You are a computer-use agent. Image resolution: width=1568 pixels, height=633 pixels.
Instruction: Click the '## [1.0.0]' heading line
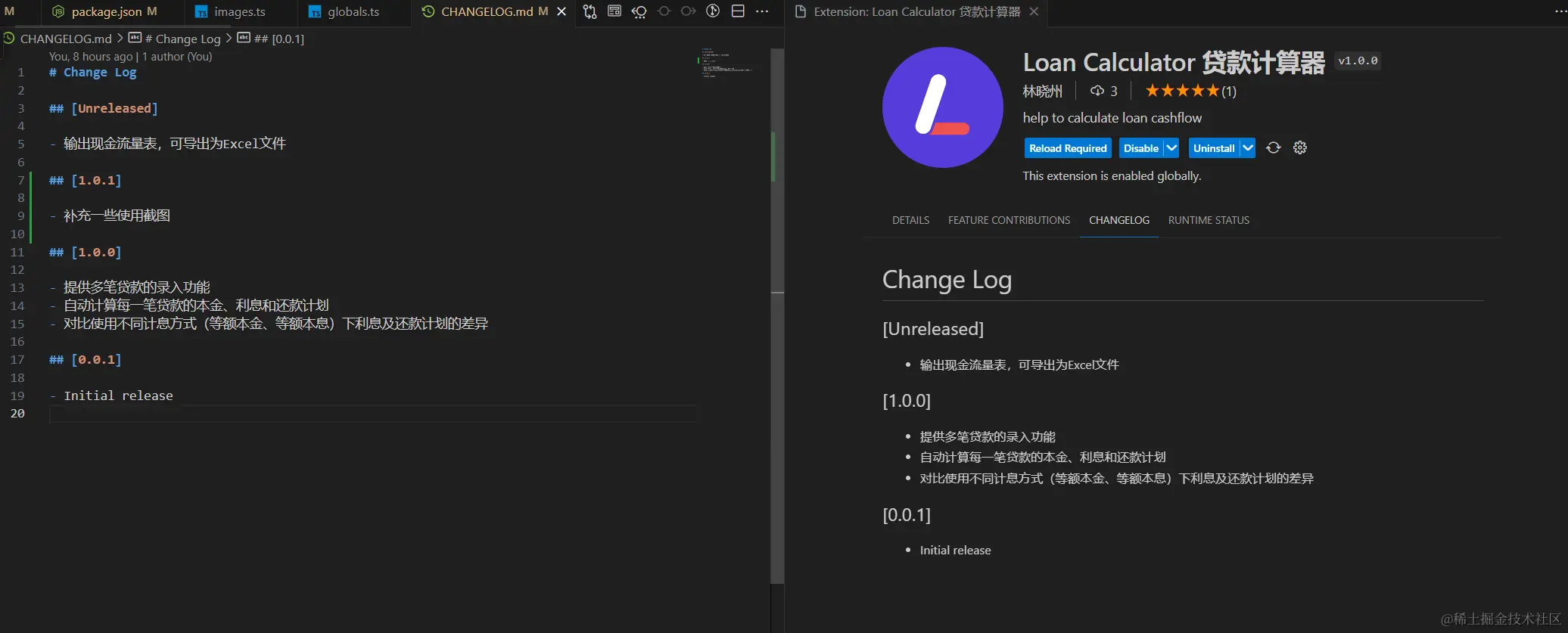tap(85, 252)
